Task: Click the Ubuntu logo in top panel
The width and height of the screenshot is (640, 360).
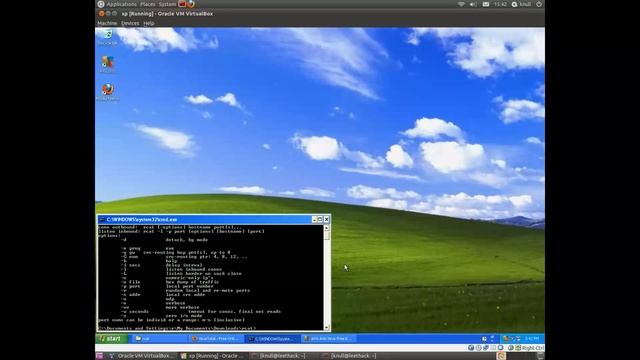Action: (101, 4)
